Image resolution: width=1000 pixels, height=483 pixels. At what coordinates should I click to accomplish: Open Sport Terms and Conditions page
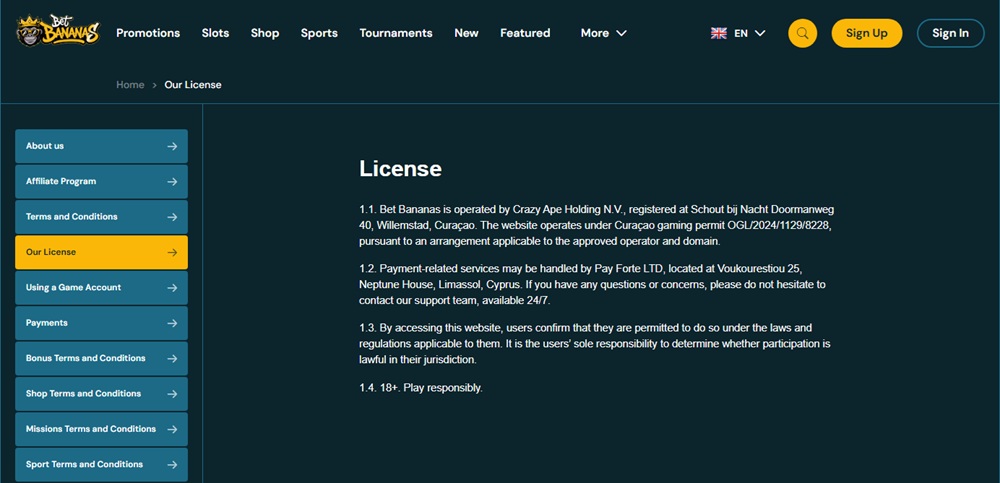(x=101, y=465)
